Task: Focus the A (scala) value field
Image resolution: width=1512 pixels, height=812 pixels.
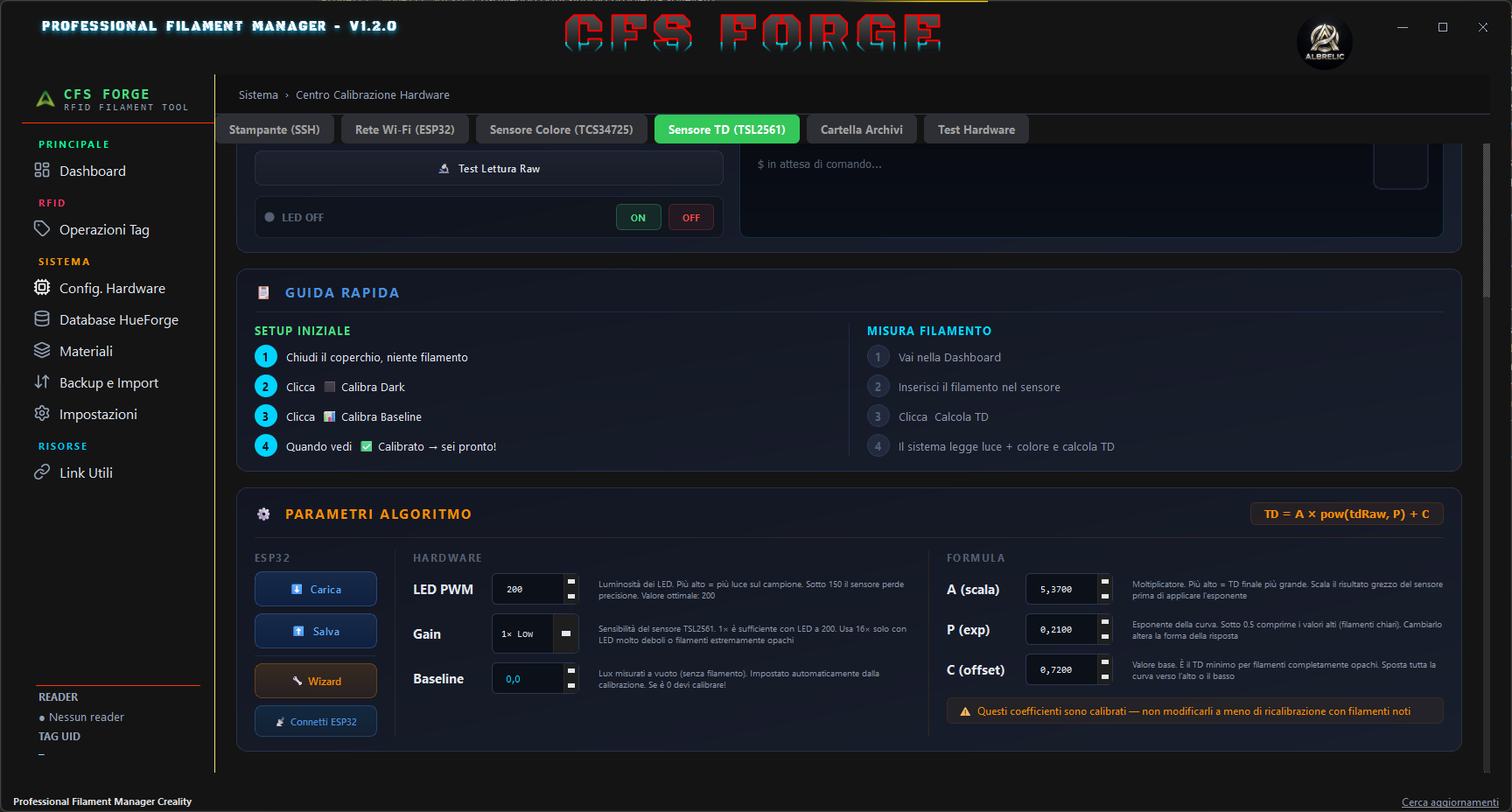Action: (x=1062, y=589)
